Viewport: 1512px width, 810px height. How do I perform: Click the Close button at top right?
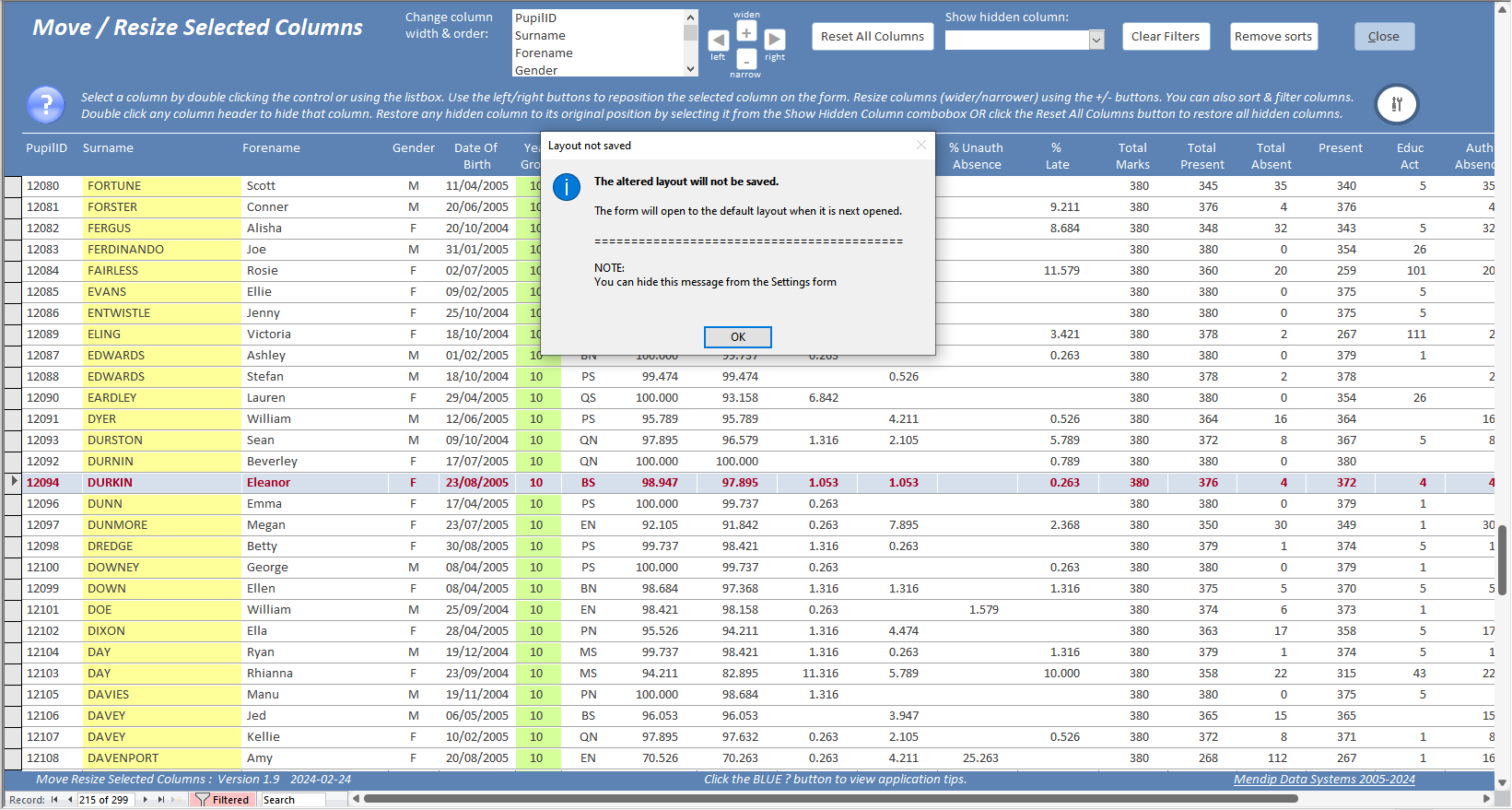click(1384, 37)
